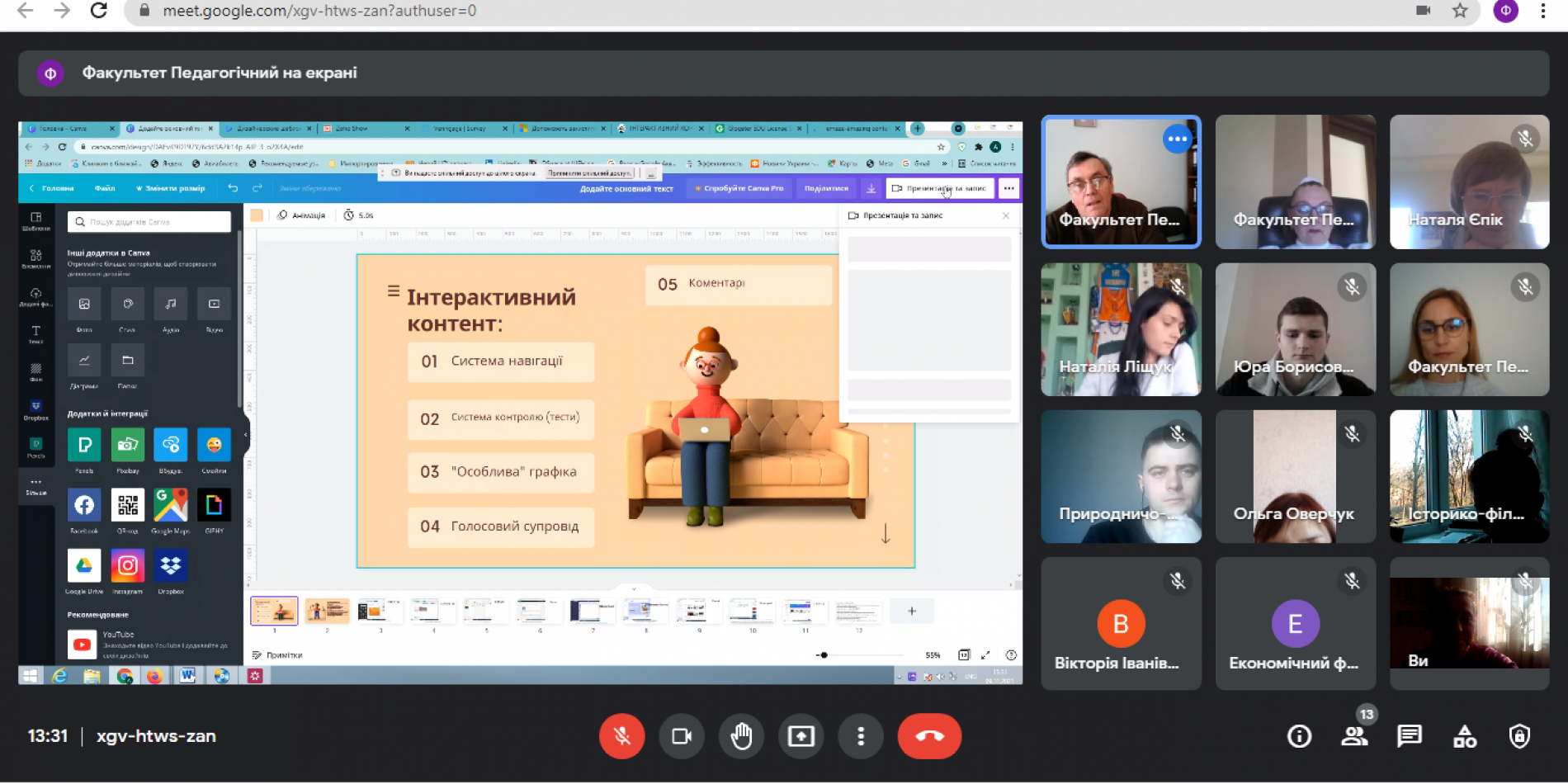Click the Instagram app icon
The width and height of the screenshot is (1568, 784).
[127, 565]
